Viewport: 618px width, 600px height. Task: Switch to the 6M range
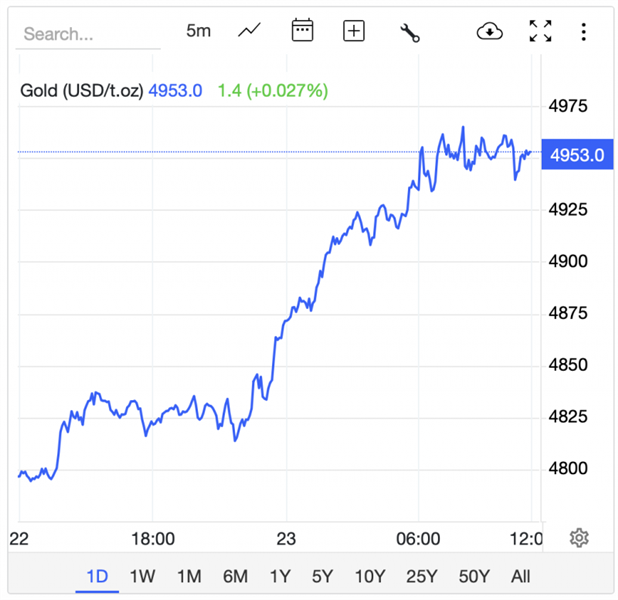point(235,576)
